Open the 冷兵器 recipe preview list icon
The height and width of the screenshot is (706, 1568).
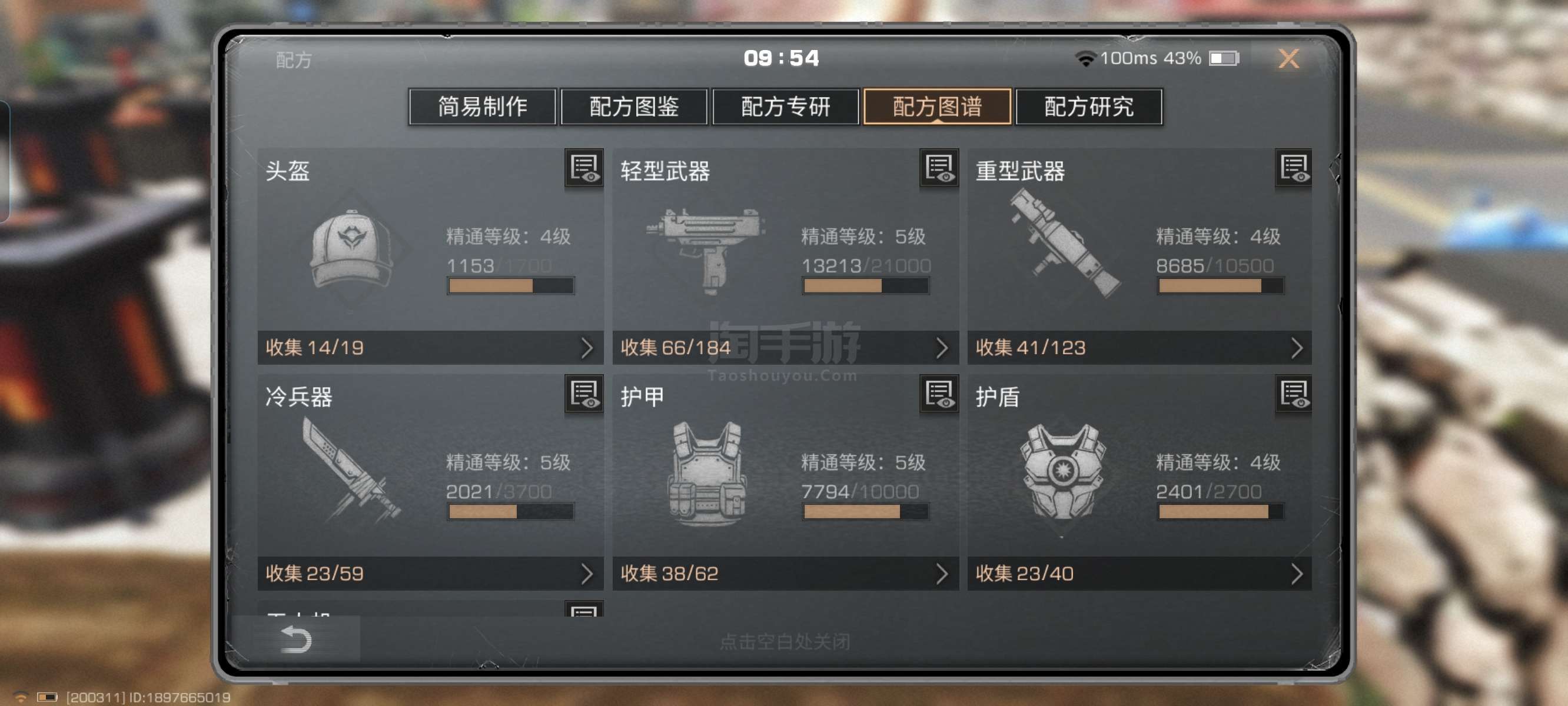[x=584, y=394]
